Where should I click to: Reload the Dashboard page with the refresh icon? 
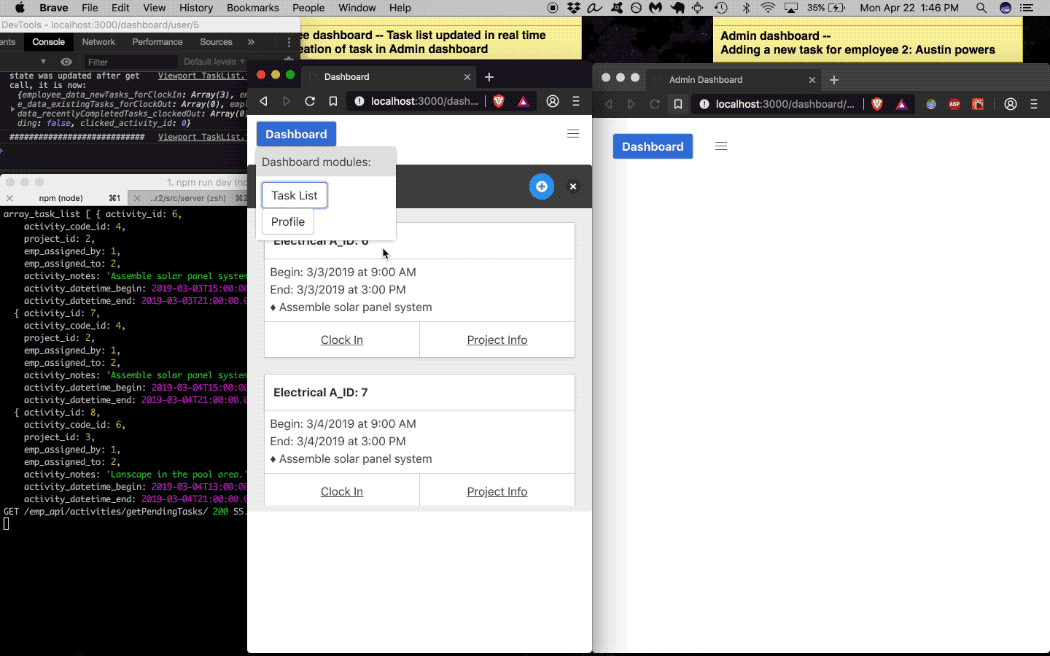click(309, 100)
